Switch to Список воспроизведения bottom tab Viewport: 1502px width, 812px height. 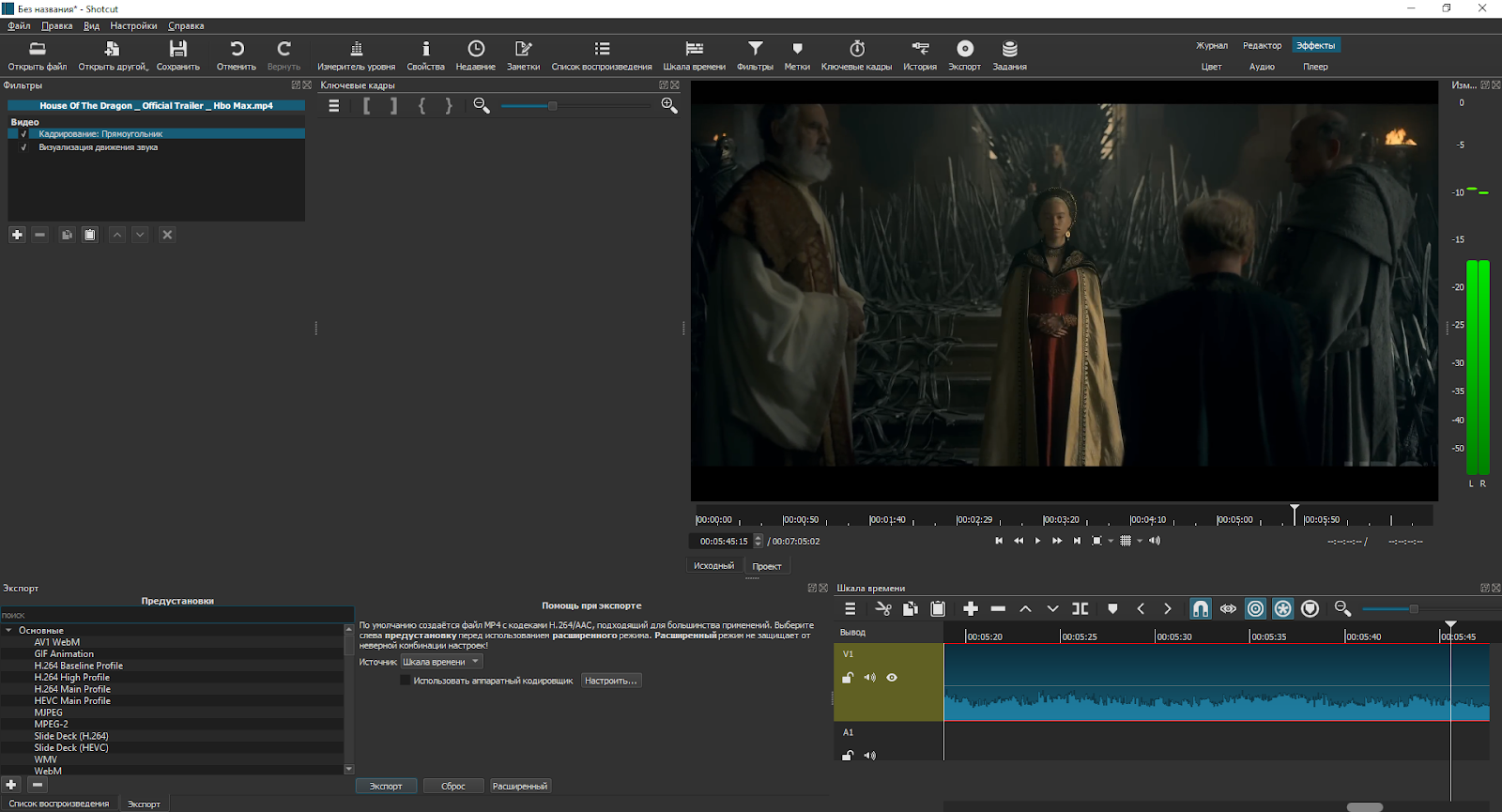click(x=59, y=804)
